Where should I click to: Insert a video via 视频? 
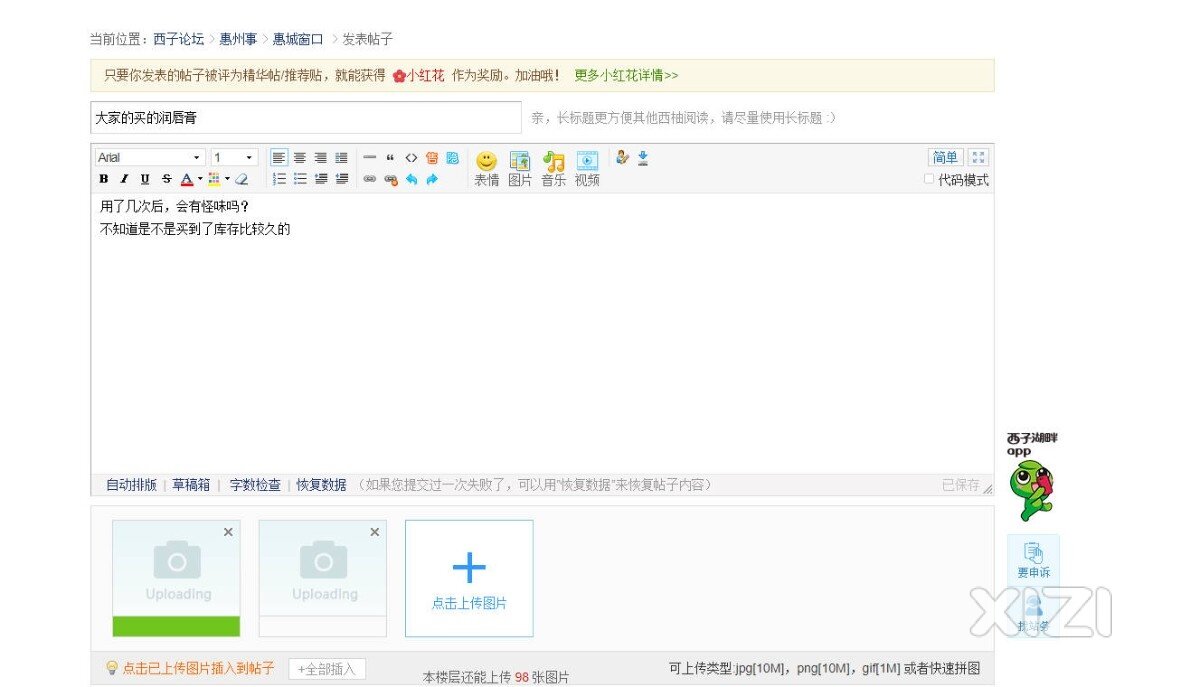pyautogui.click(x=587, y=169)
